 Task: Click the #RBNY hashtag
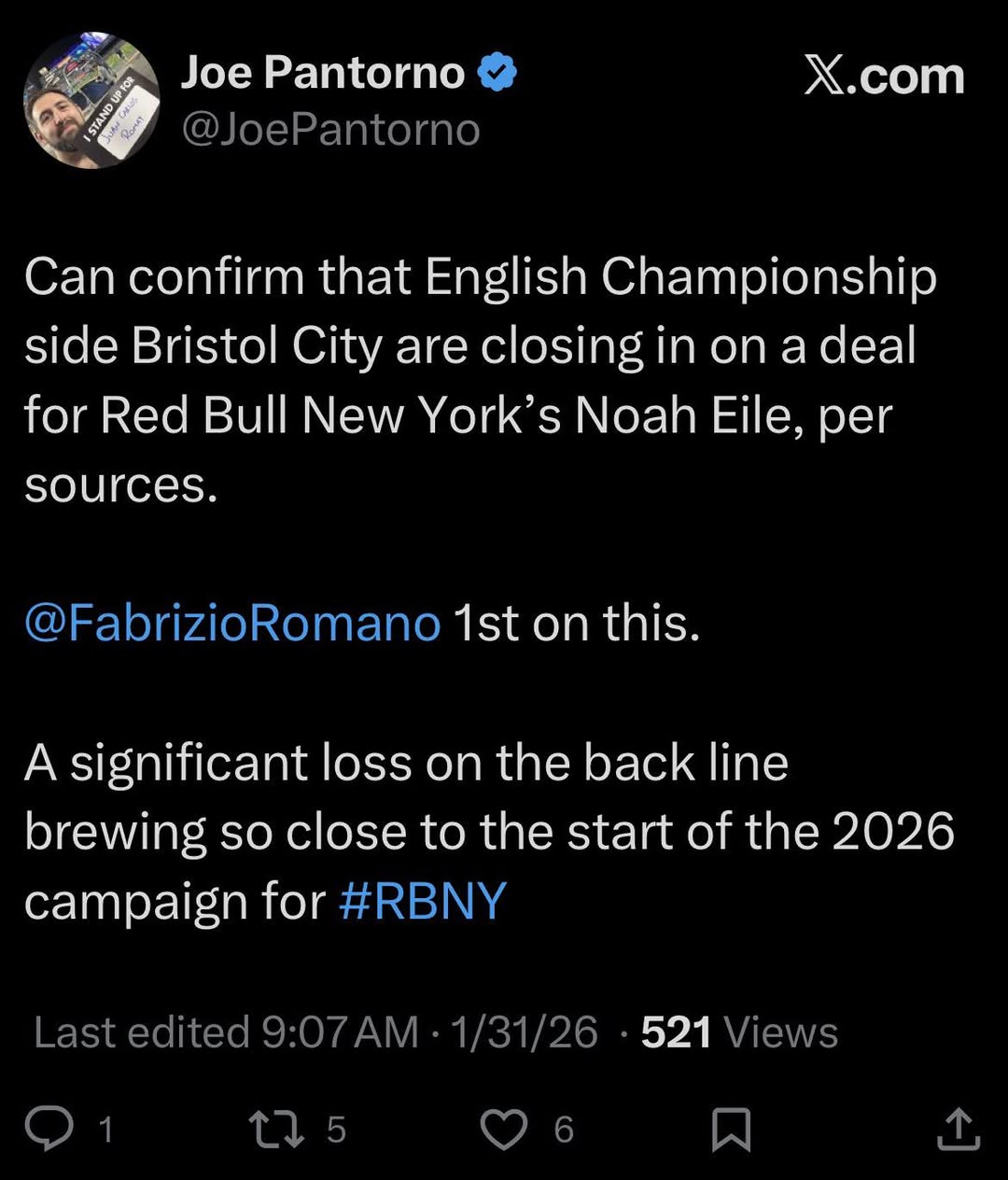tap(422, 901)
